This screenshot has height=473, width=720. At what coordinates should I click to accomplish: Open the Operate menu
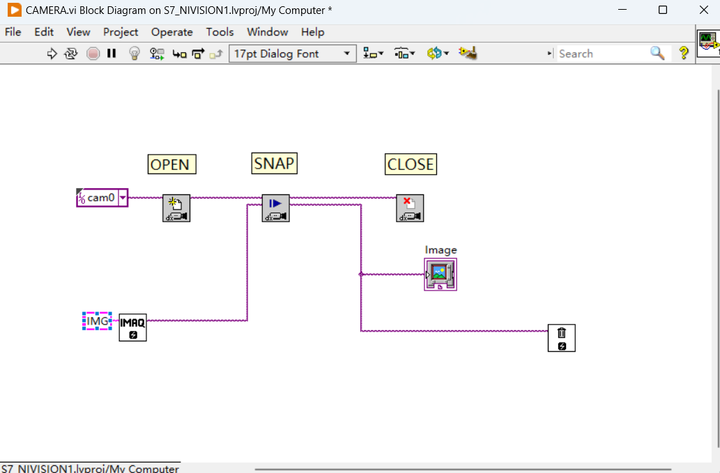point(172,32)
